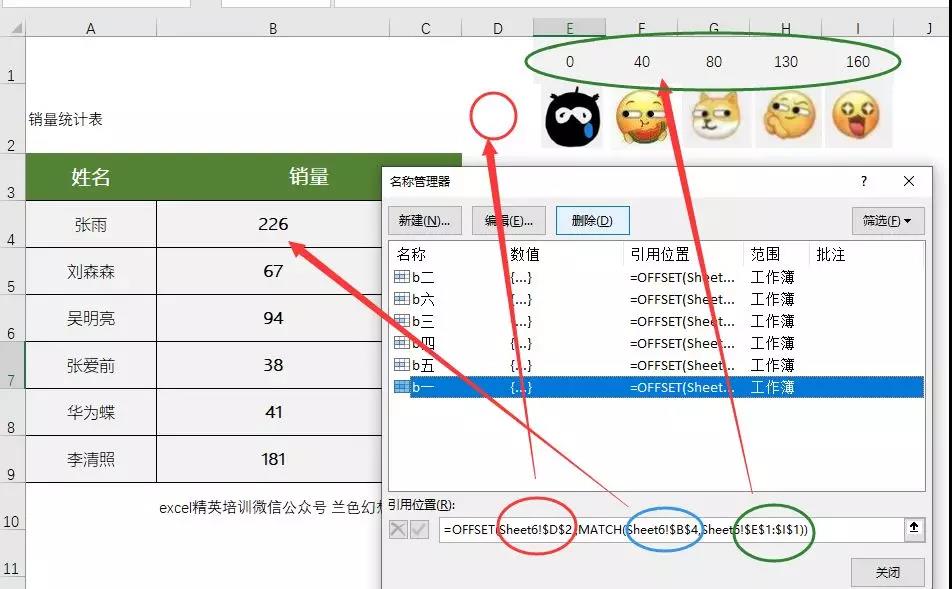Viewport: 952px width, 589px height.
Task: Click the sales value 181
Action: 273,460
